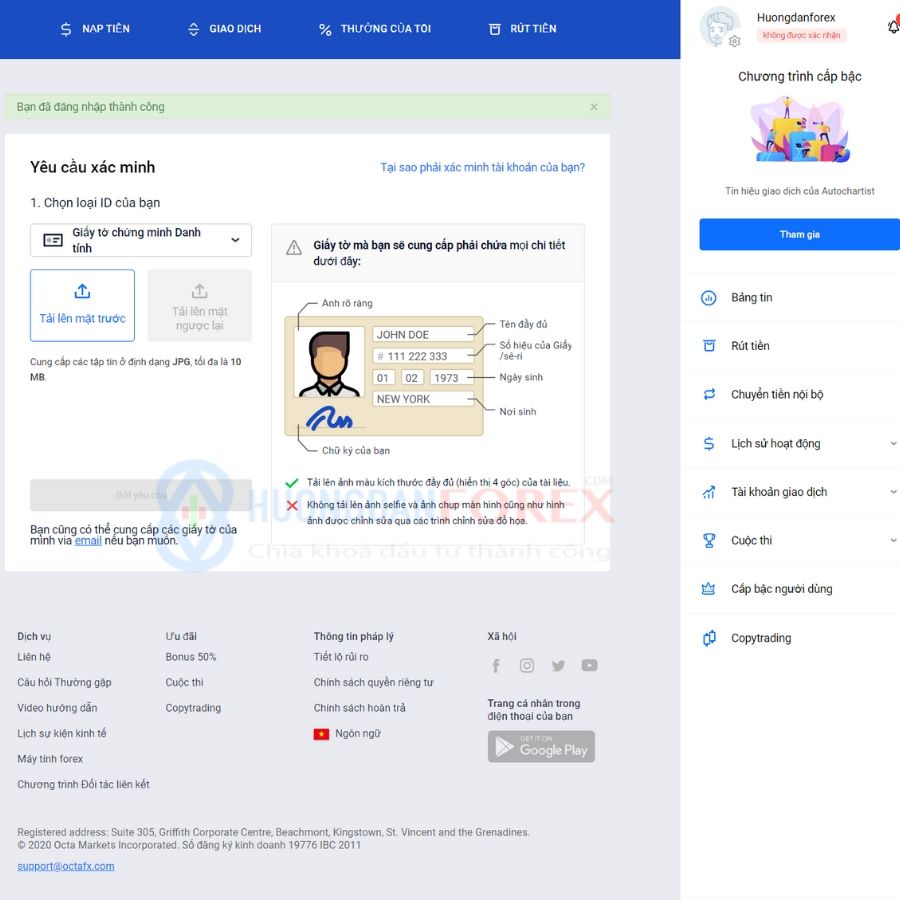The width and height of the screenshot is (900, 900).
Task: Click the Bảng tin chart icon
Action: [x=709, y=298]
